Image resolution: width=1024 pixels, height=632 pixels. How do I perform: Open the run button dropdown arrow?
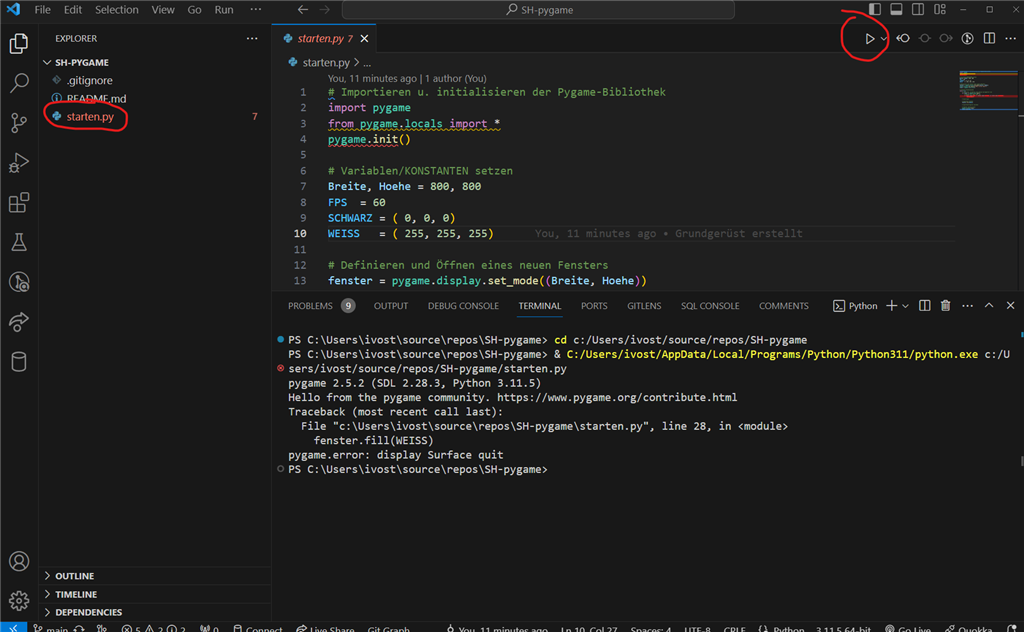point(884,39)
